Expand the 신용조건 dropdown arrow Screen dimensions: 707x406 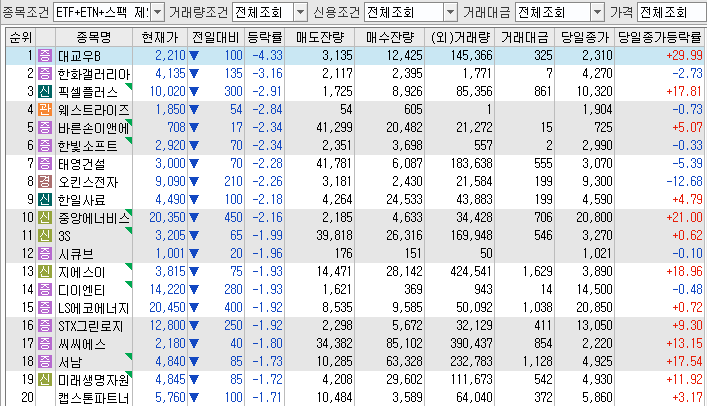tap(450, 12)
